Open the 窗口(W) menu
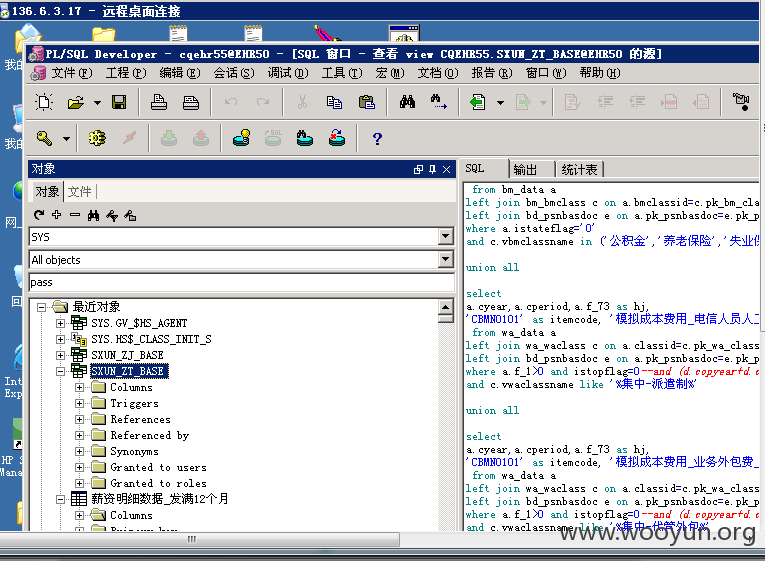The width and height of the screenshot is (765, 561). [545, 73]
